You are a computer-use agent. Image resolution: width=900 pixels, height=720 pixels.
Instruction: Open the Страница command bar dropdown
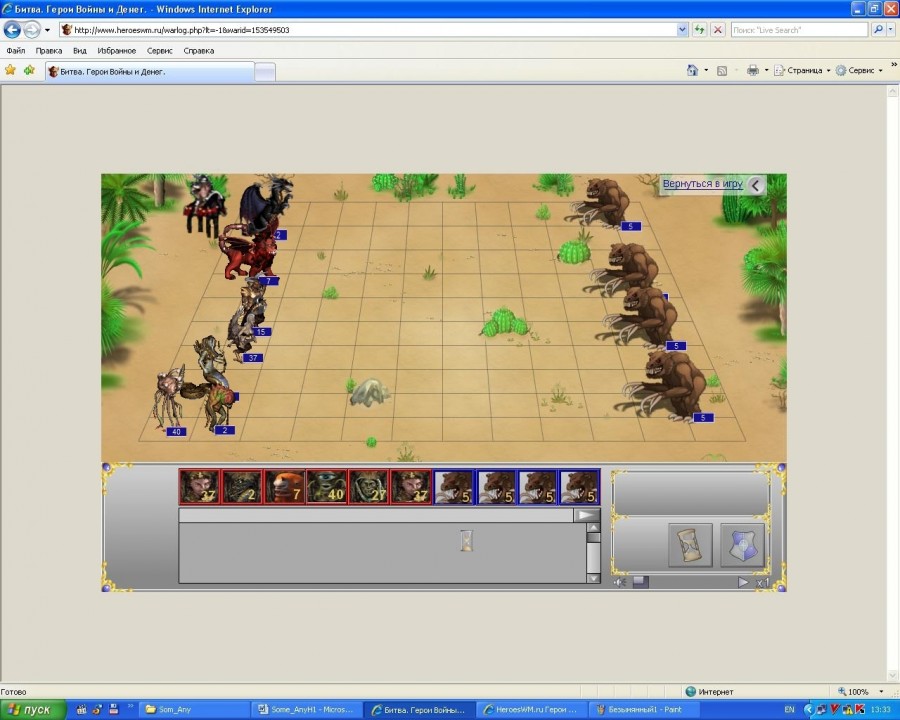(x=802, y=70)
